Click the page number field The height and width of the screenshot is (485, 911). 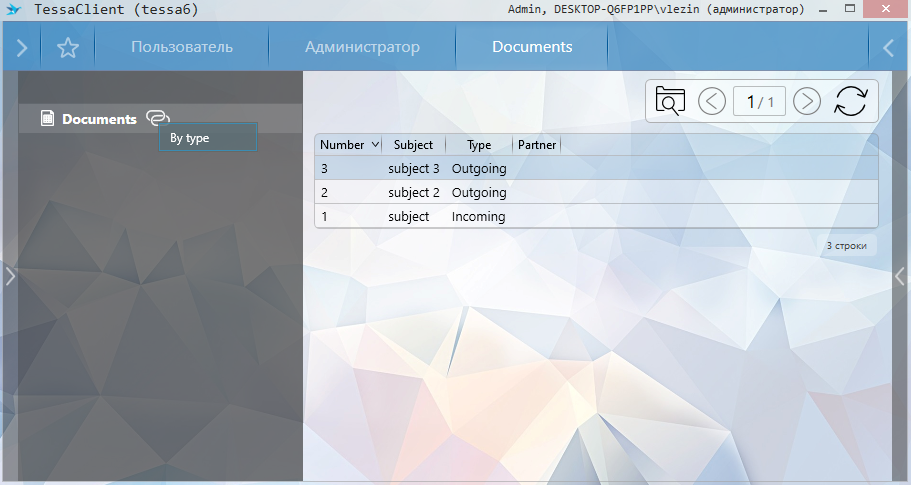[x=758, y=101]
